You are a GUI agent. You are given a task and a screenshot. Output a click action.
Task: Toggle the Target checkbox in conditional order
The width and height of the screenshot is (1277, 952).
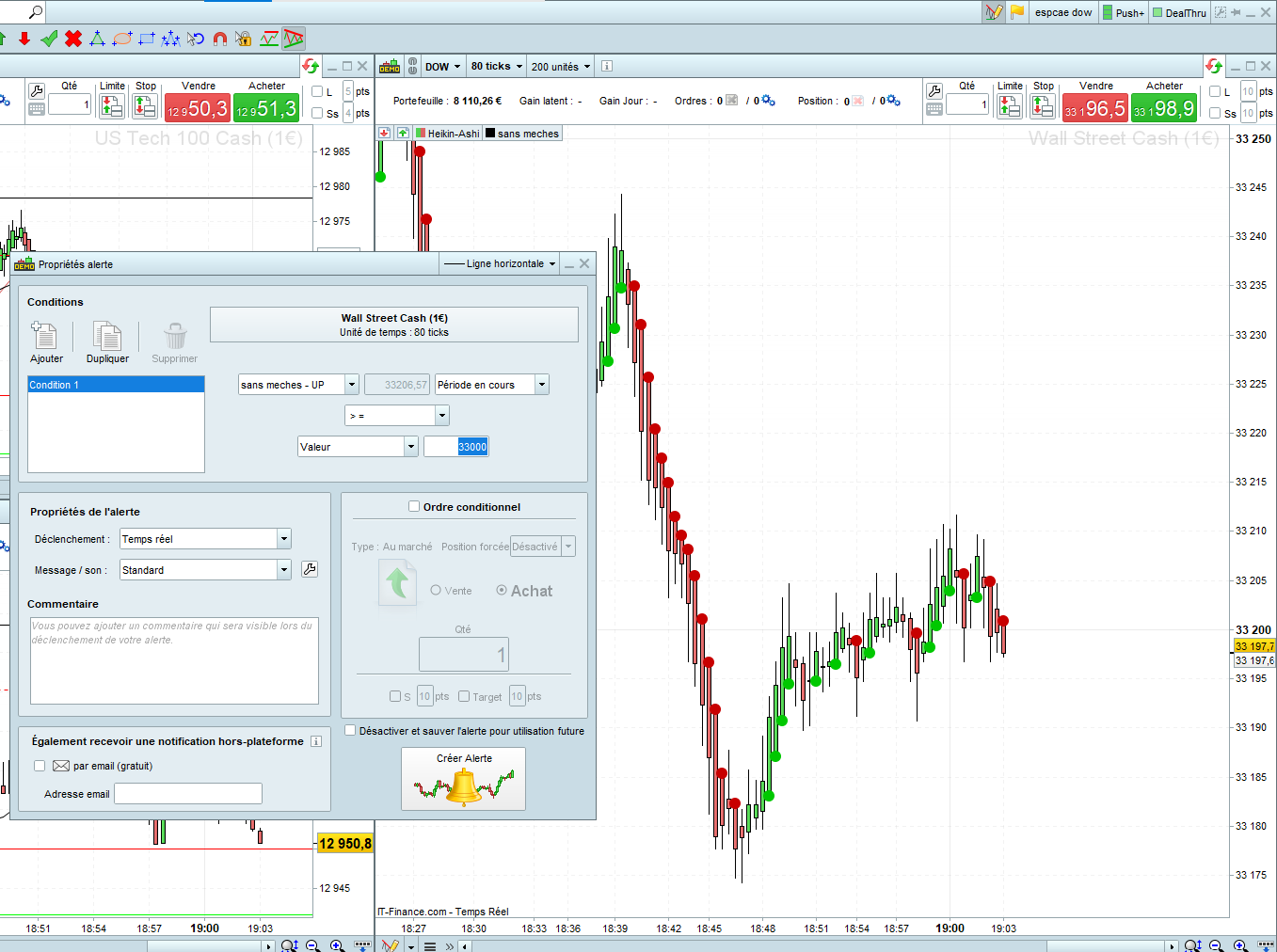click(x=464, y=696)
